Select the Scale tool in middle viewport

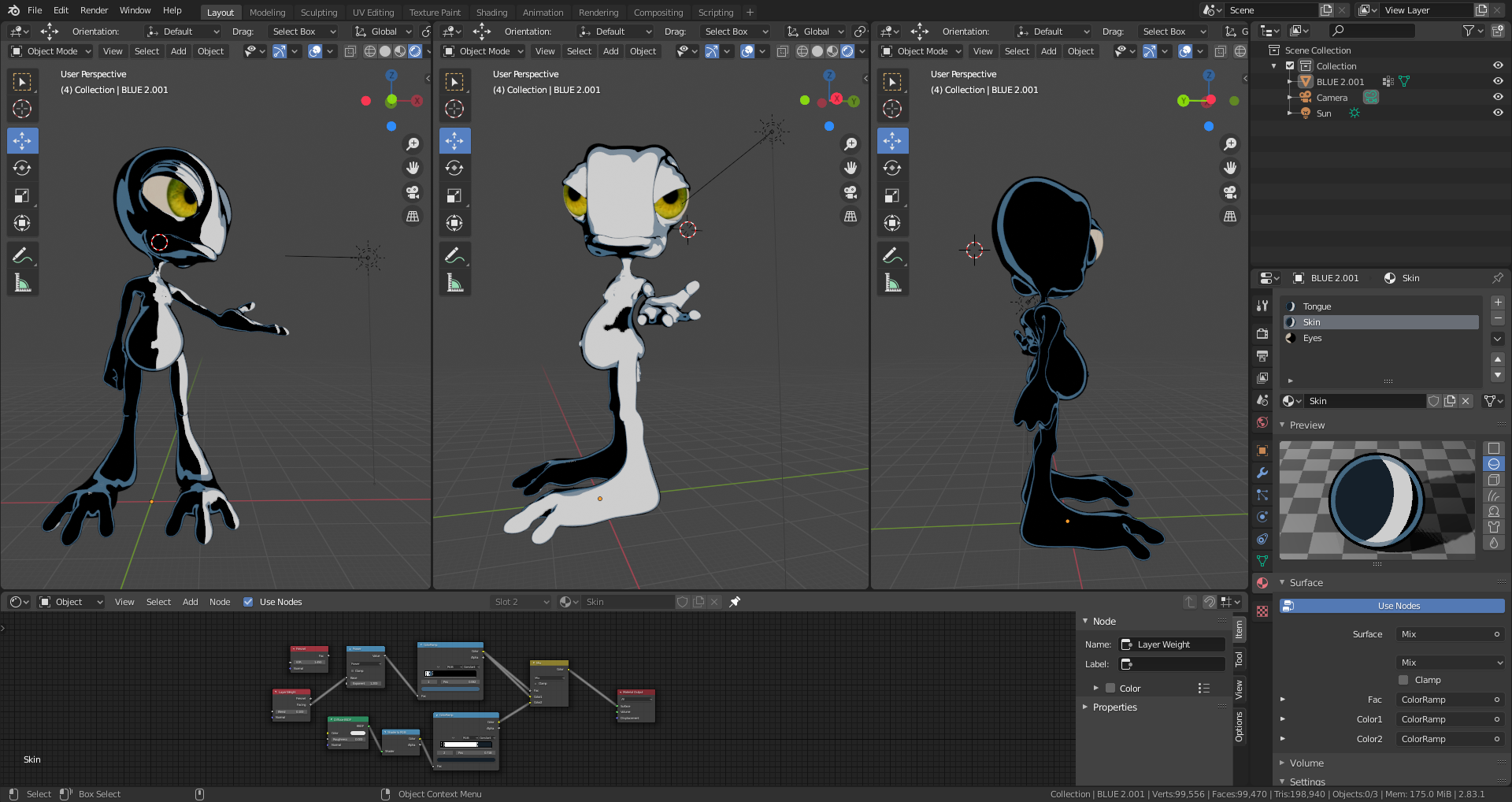(x=454, y=195)
